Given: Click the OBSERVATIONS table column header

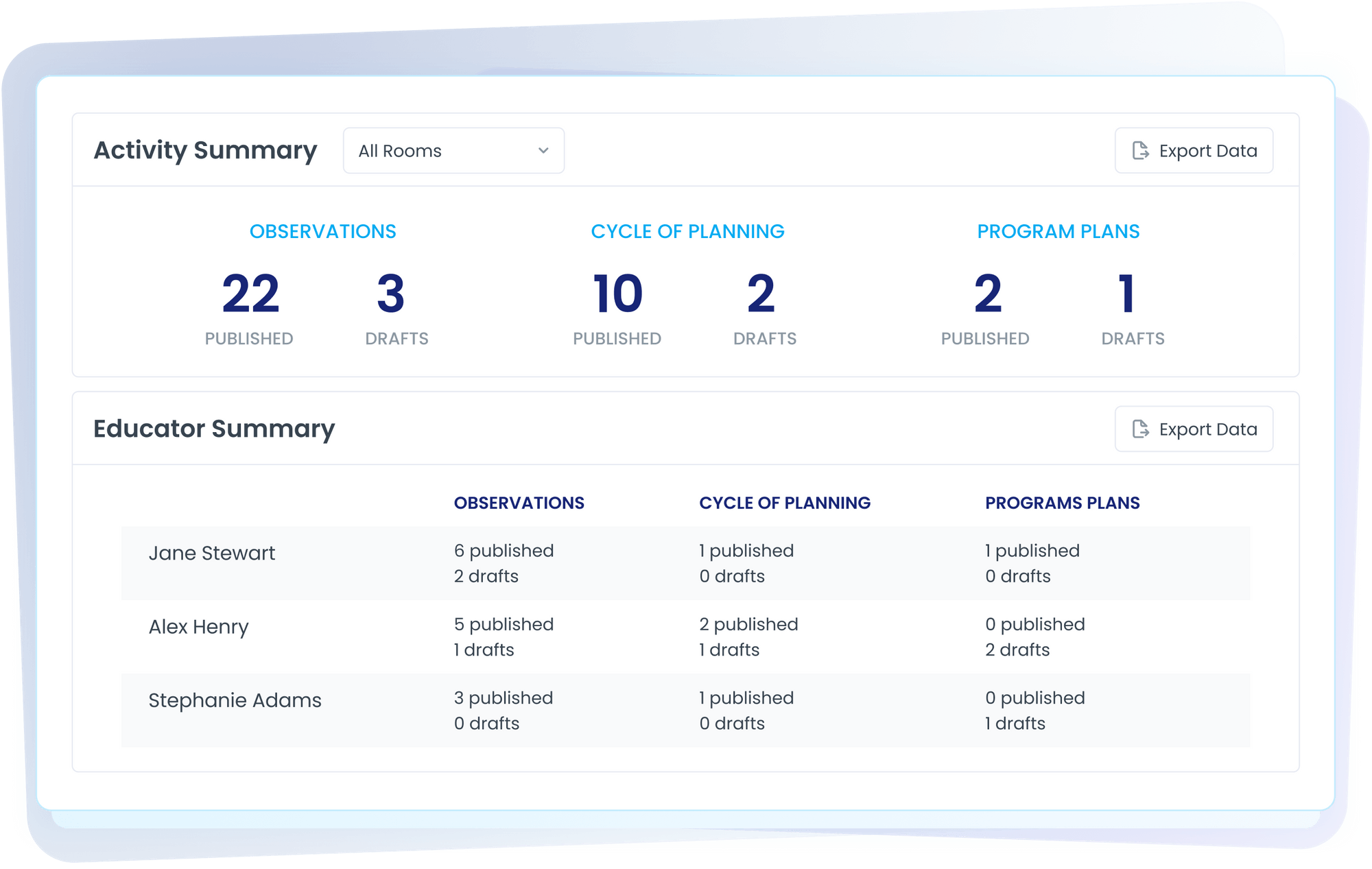Looking at the screenshot, I should click(519, 503).
